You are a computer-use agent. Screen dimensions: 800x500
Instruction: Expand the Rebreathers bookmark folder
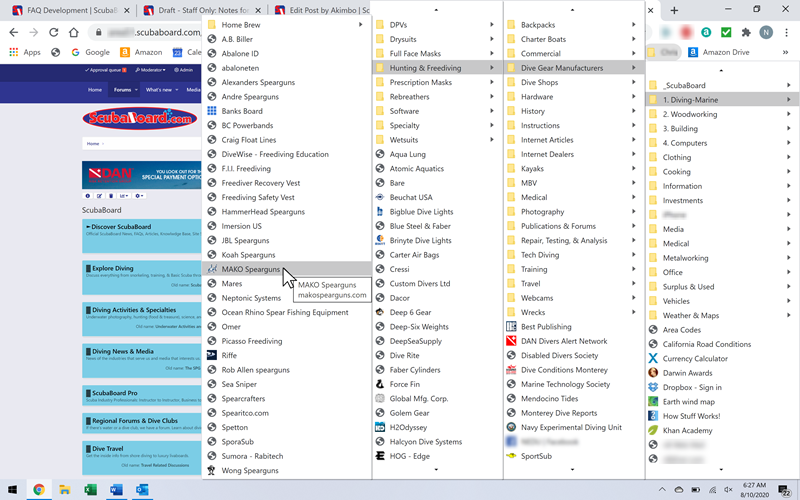coord(437,96)
